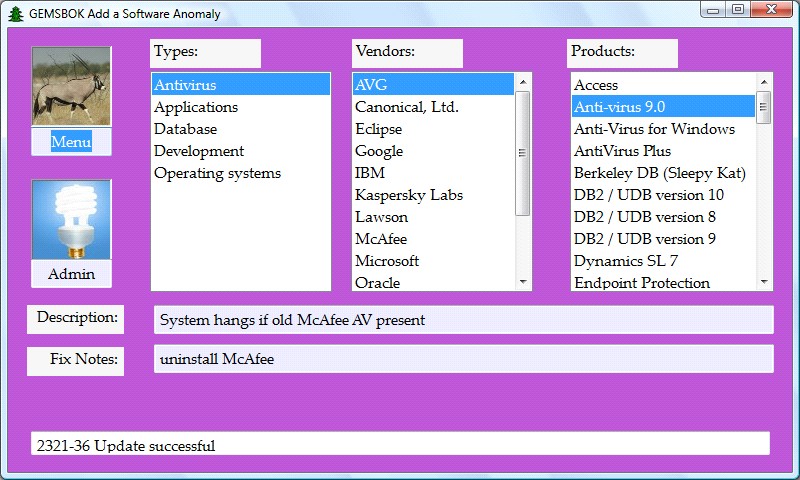
Task: Select Endpoint Protection product
Action: 663,282
